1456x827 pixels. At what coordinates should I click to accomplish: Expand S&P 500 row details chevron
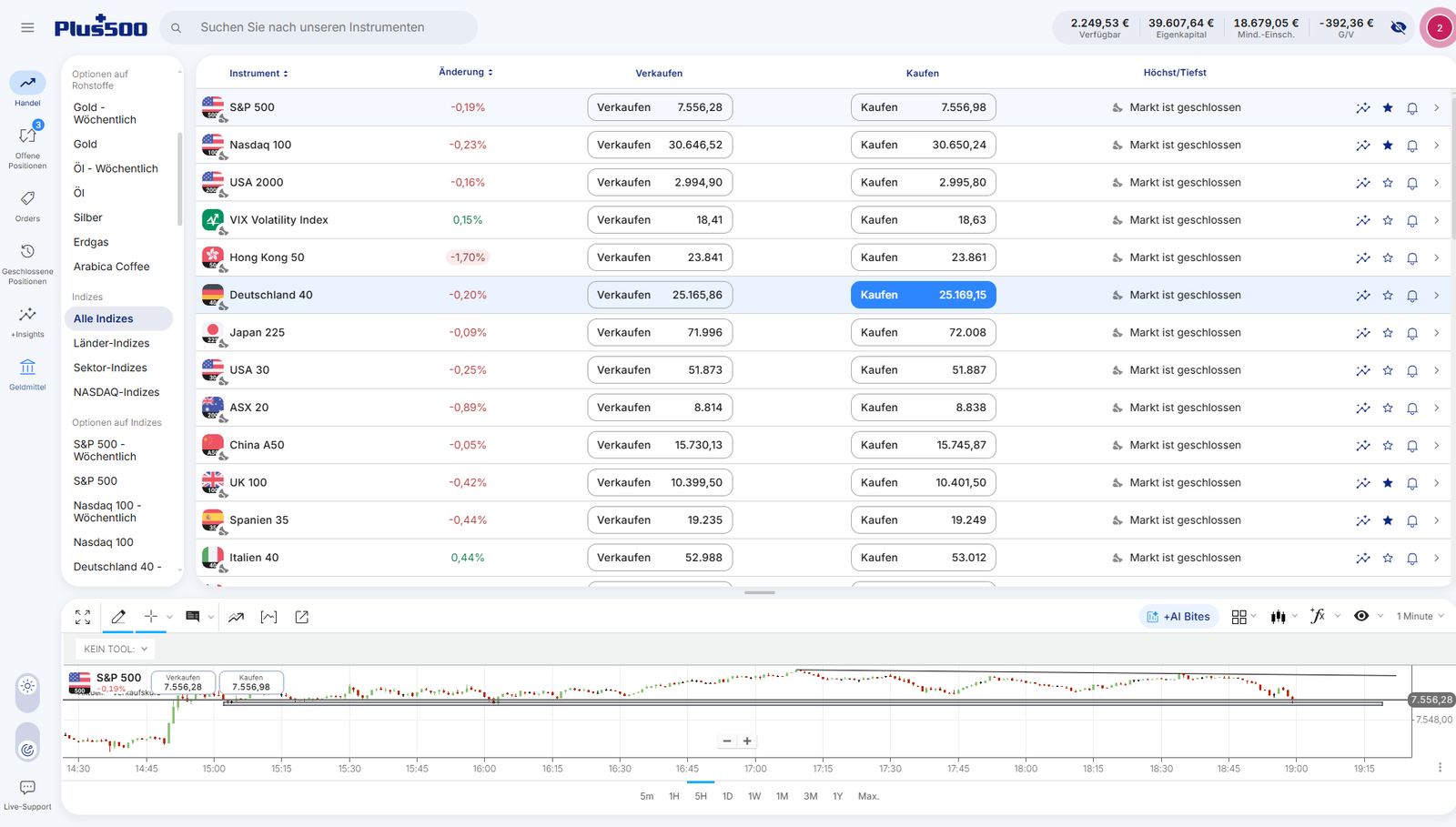[x=1437, y=107]
